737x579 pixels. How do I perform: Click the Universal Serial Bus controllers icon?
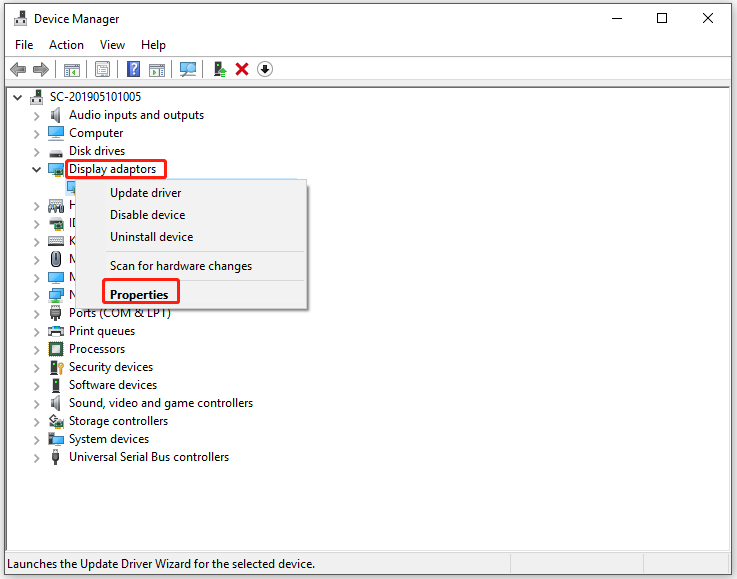pyautogui.click(x=55, y=457)
